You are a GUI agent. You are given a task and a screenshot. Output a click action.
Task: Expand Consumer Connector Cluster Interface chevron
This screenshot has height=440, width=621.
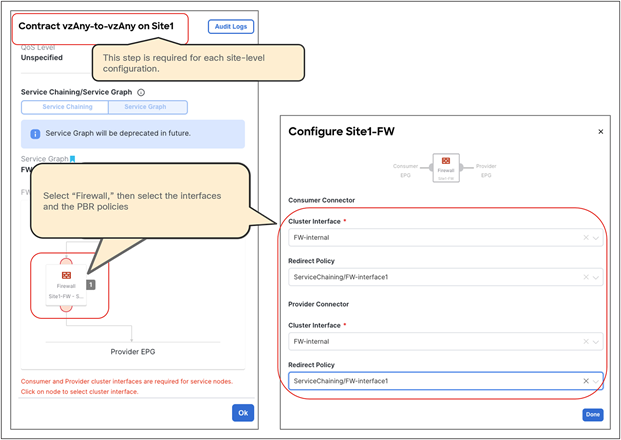point(596,238)
